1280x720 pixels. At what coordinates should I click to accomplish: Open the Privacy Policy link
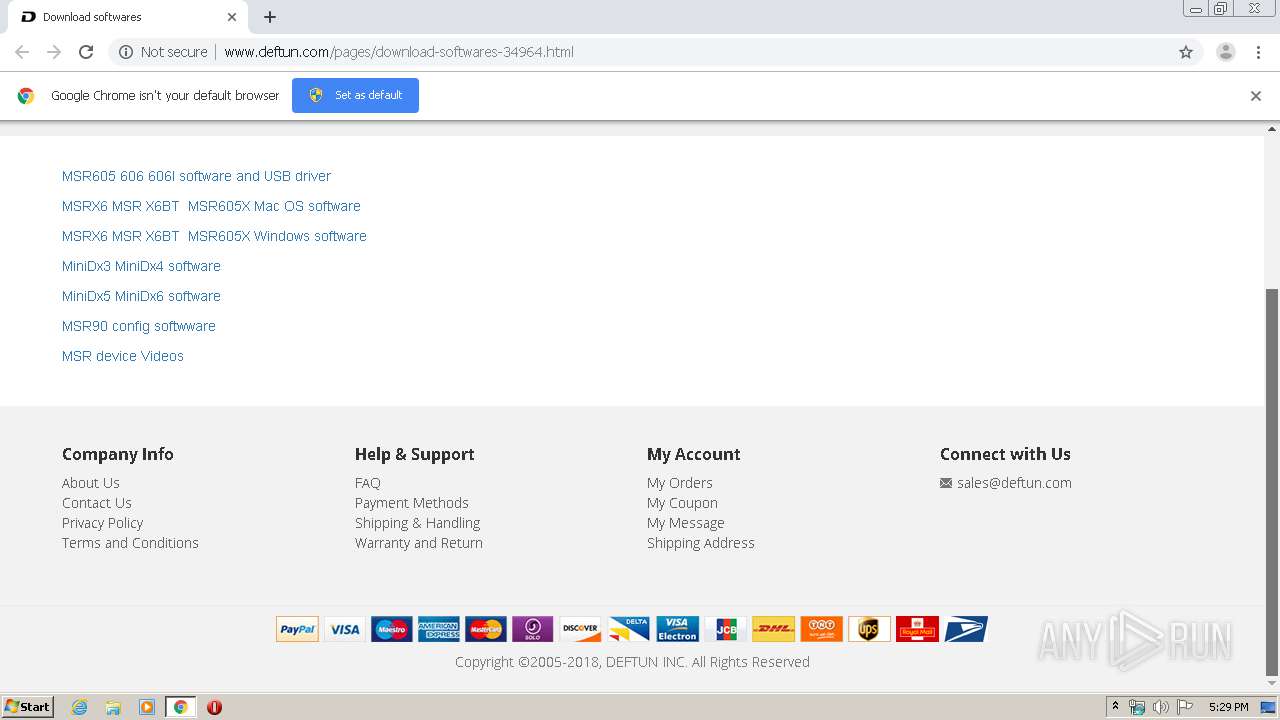point(102,523)
